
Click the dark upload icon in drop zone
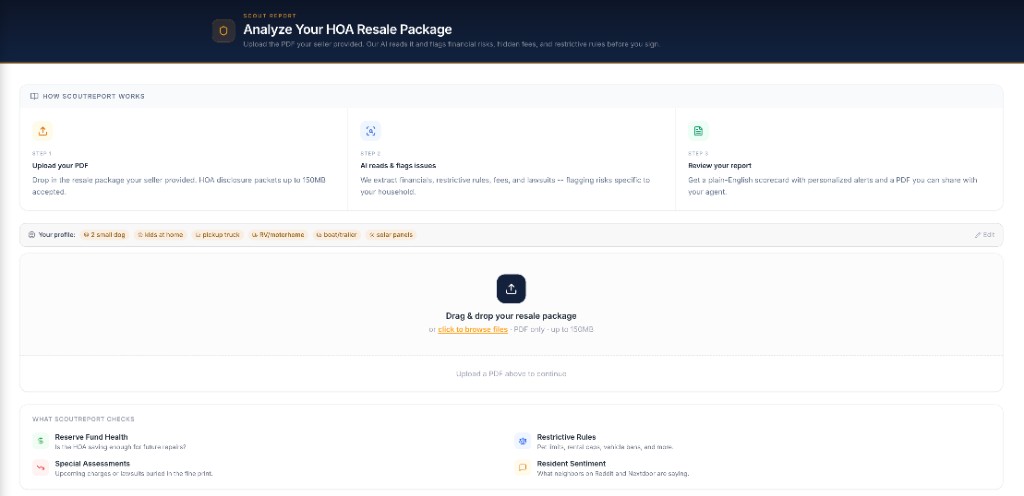(511, 288)
